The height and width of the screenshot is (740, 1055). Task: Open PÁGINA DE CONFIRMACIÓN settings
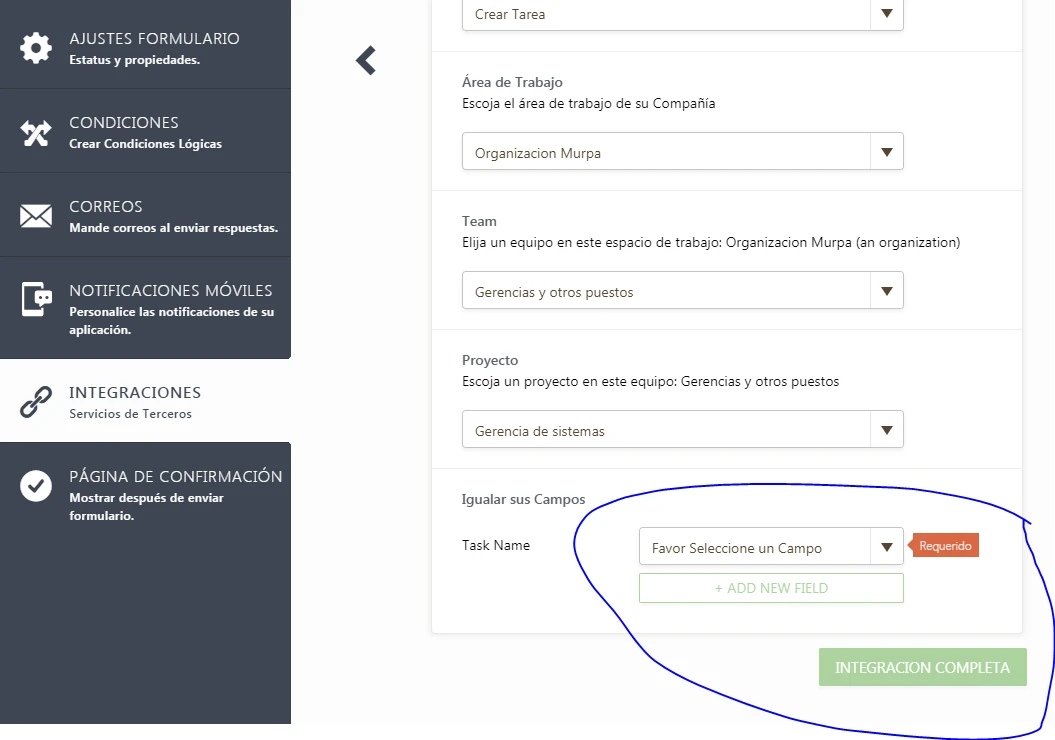(145, 488)
